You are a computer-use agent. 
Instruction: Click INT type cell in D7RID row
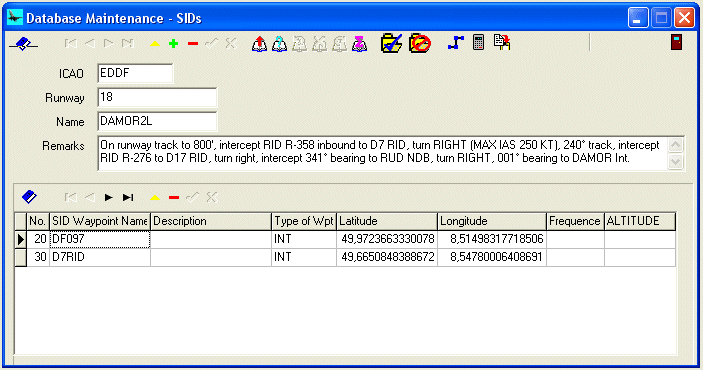(x=304, y=257)
